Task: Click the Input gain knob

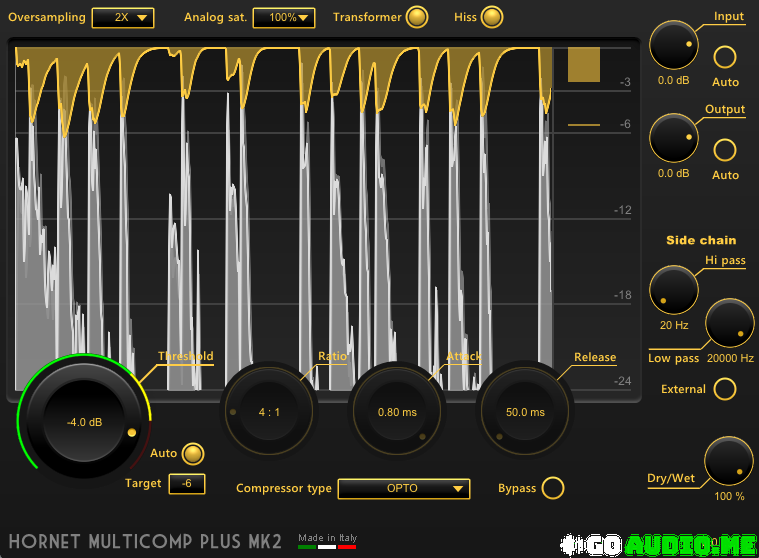Action: 673,45
